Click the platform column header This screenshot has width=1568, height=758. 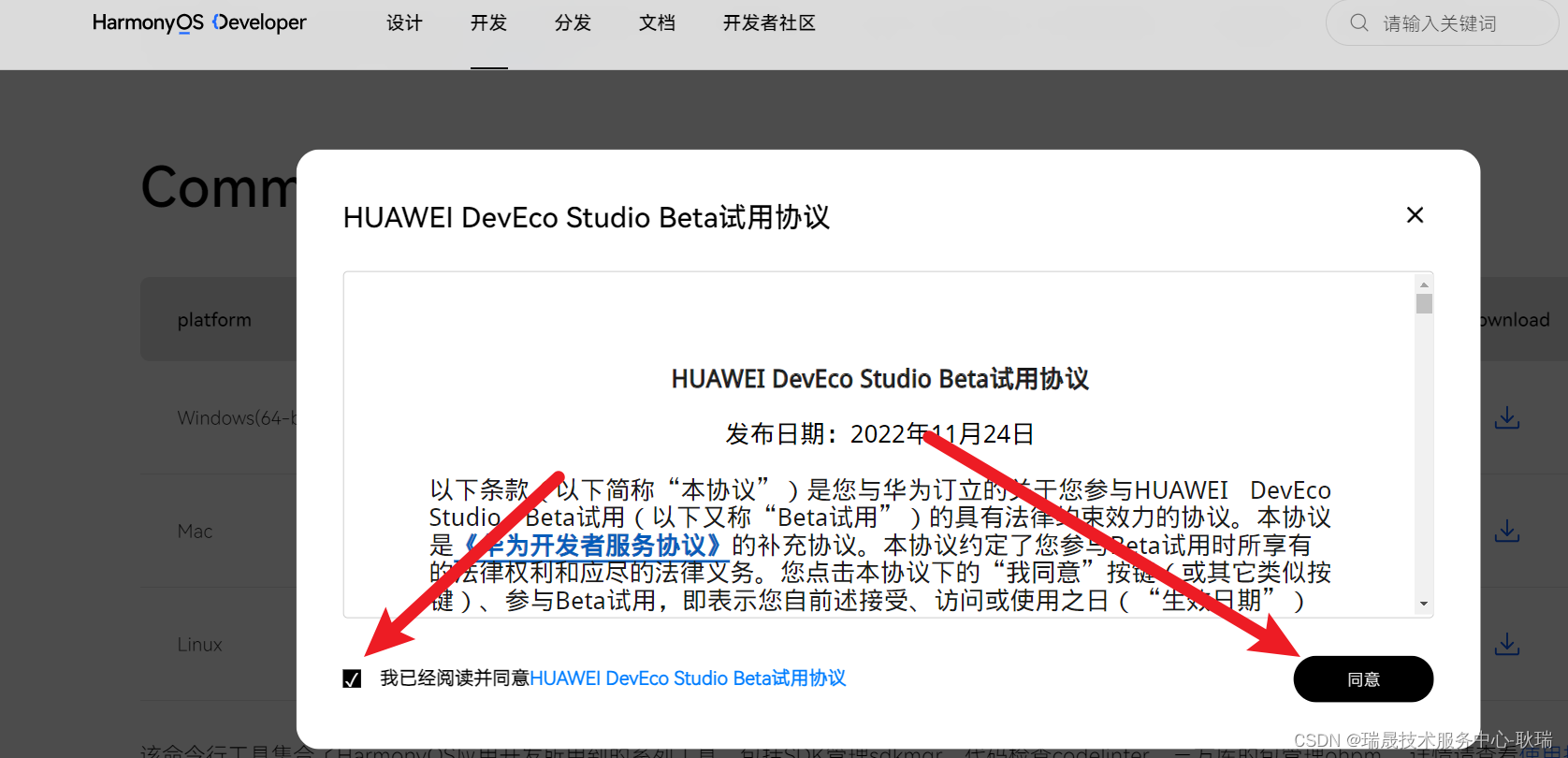pyautogui.click(x=214, y=320)
